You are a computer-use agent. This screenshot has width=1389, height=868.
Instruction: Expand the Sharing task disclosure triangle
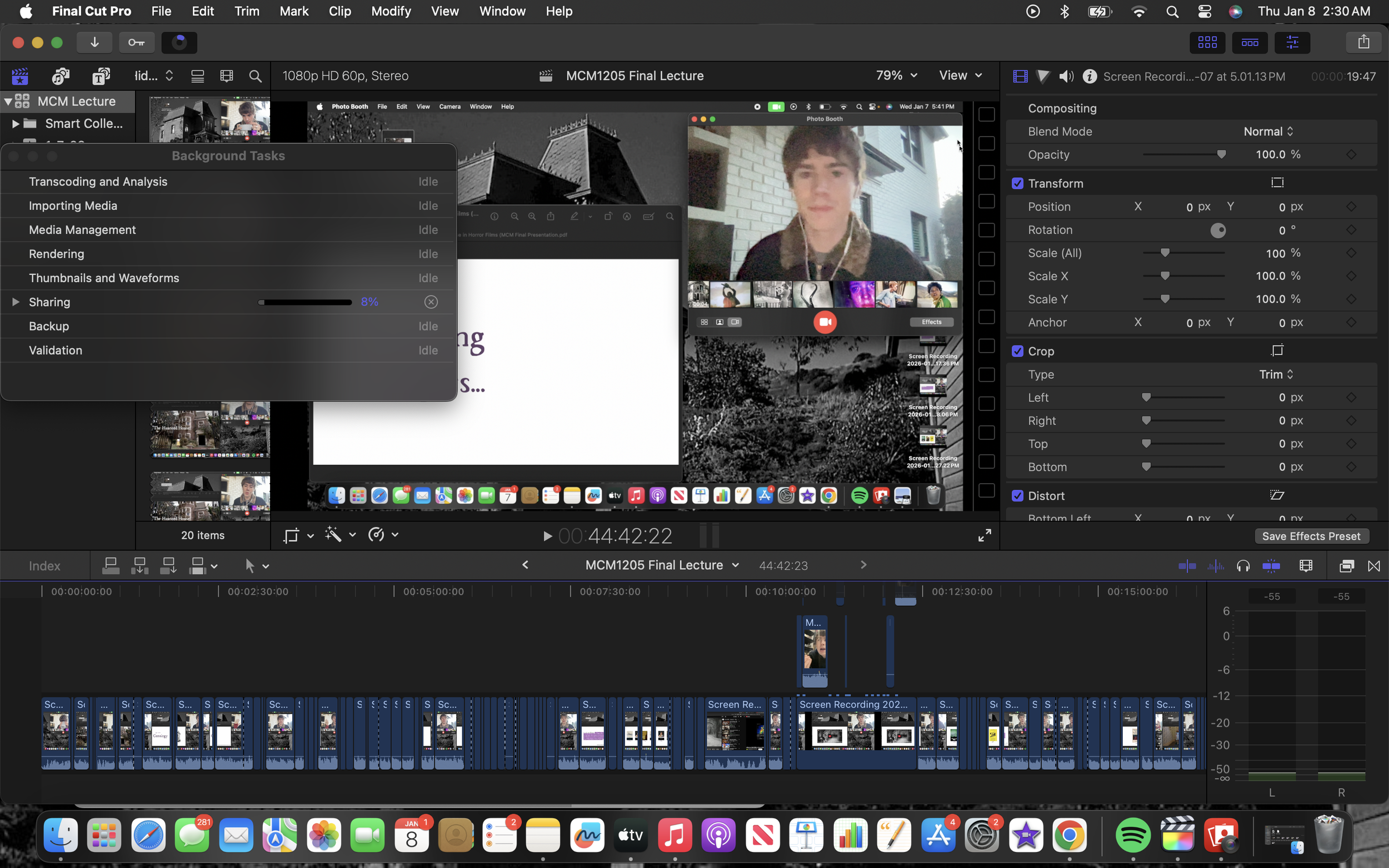pyautogui.click(x=16, y=302)
